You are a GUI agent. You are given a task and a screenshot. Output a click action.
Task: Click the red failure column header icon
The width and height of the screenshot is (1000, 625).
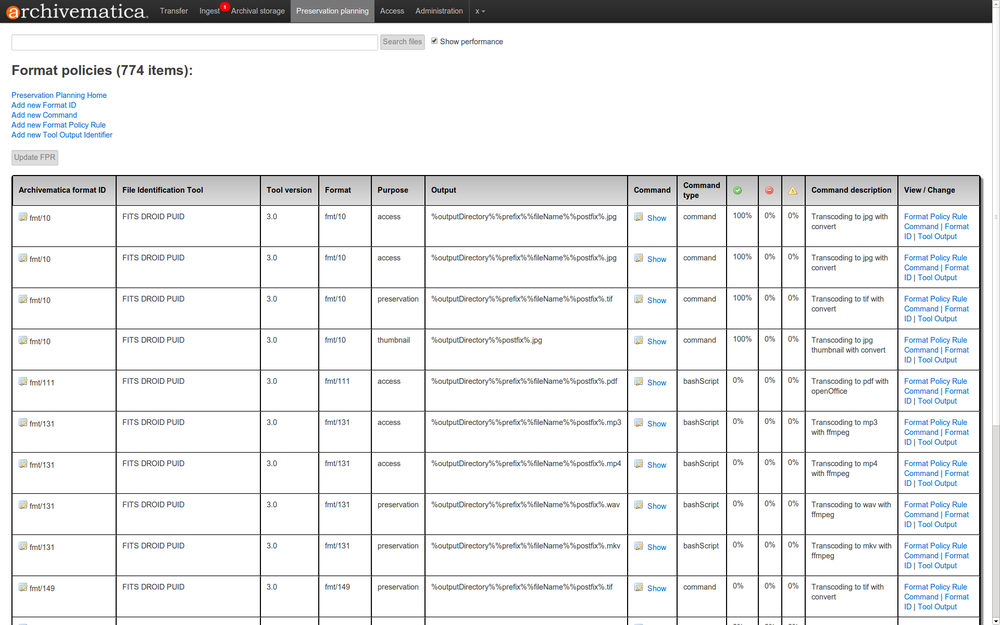point(768,190)
